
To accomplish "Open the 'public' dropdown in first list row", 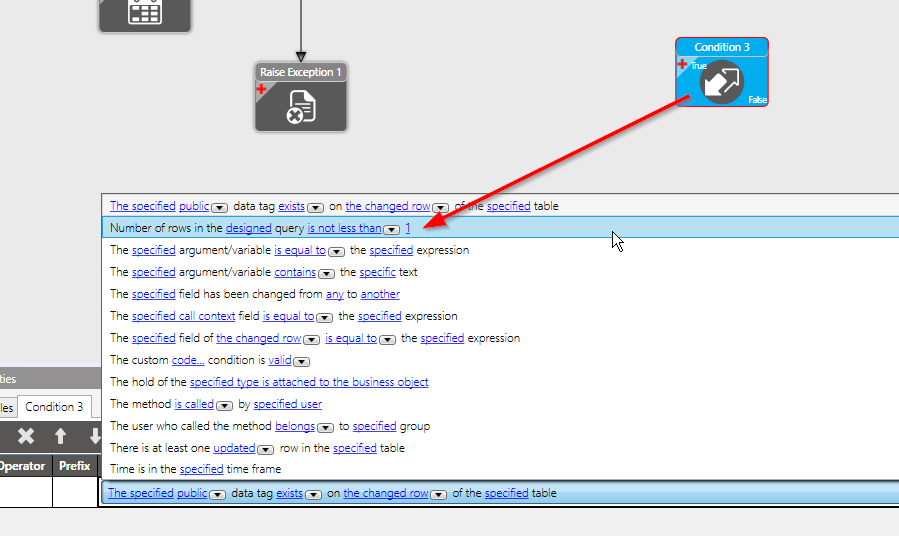I will [x=219, y=208].
